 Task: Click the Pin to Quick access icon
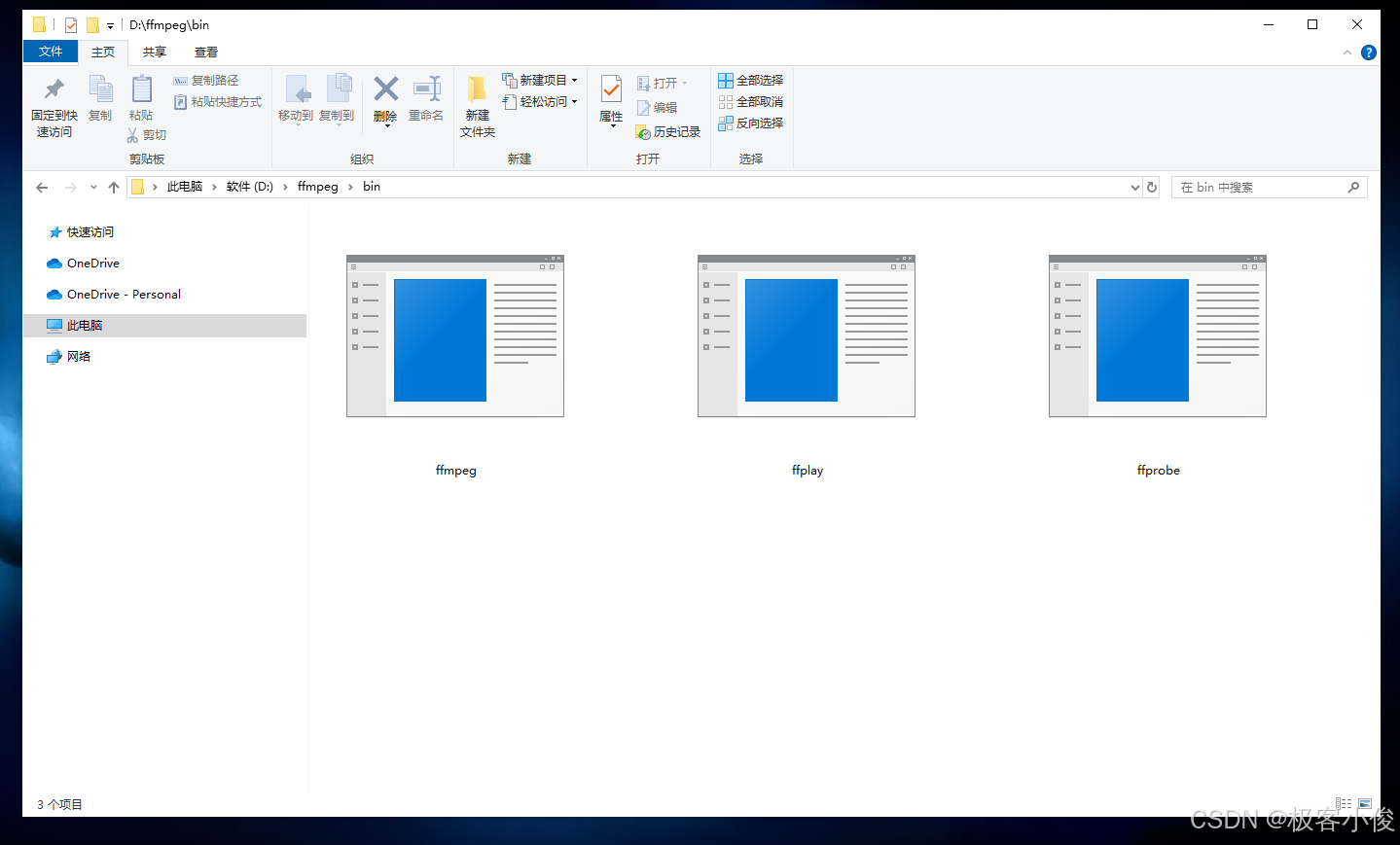click(x=54, y=89)
